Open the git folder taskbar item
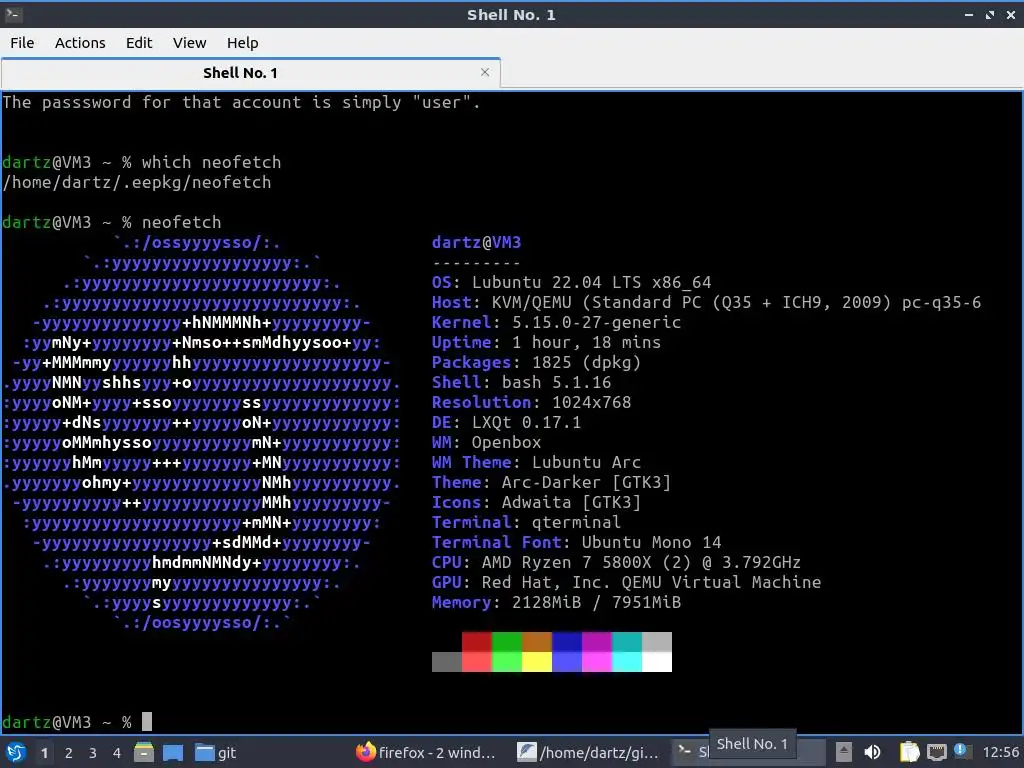The width and height of the screenshot is (1024, 768). click(216, 752)
